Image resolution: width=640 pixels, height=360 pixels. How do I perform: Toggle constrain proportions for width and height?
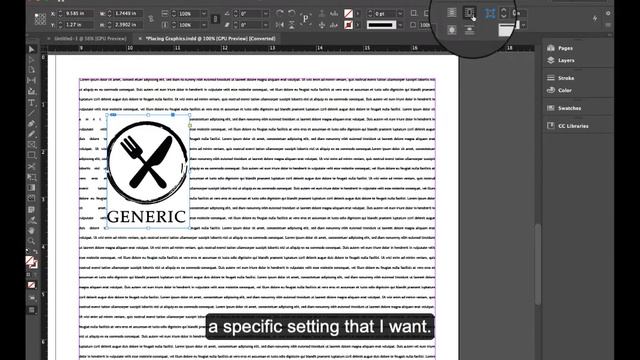click(151, 19)
